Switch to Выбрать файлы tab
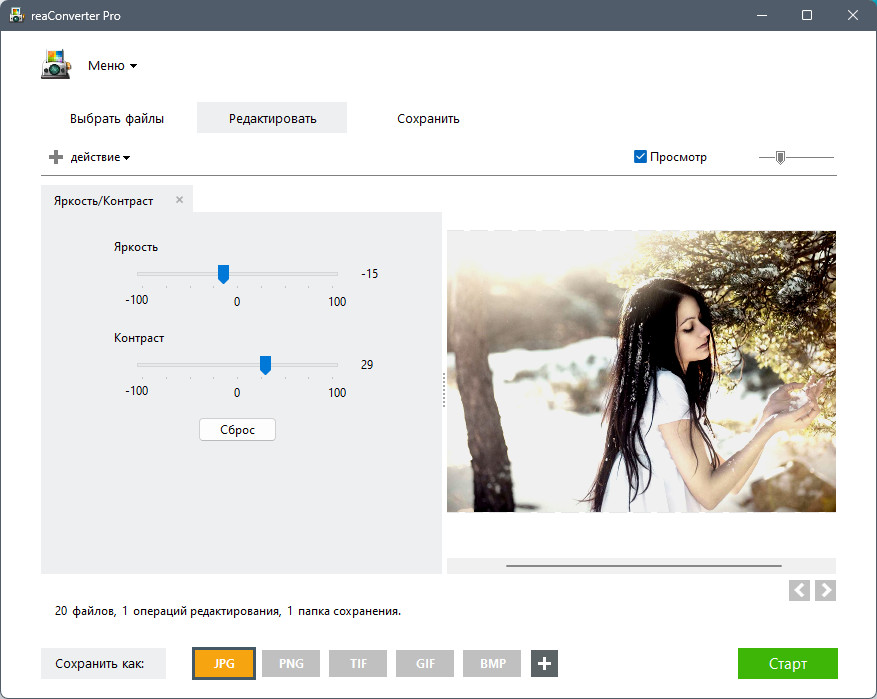Image resolution: width=877 pixels, height=699 pixels. 116,119
